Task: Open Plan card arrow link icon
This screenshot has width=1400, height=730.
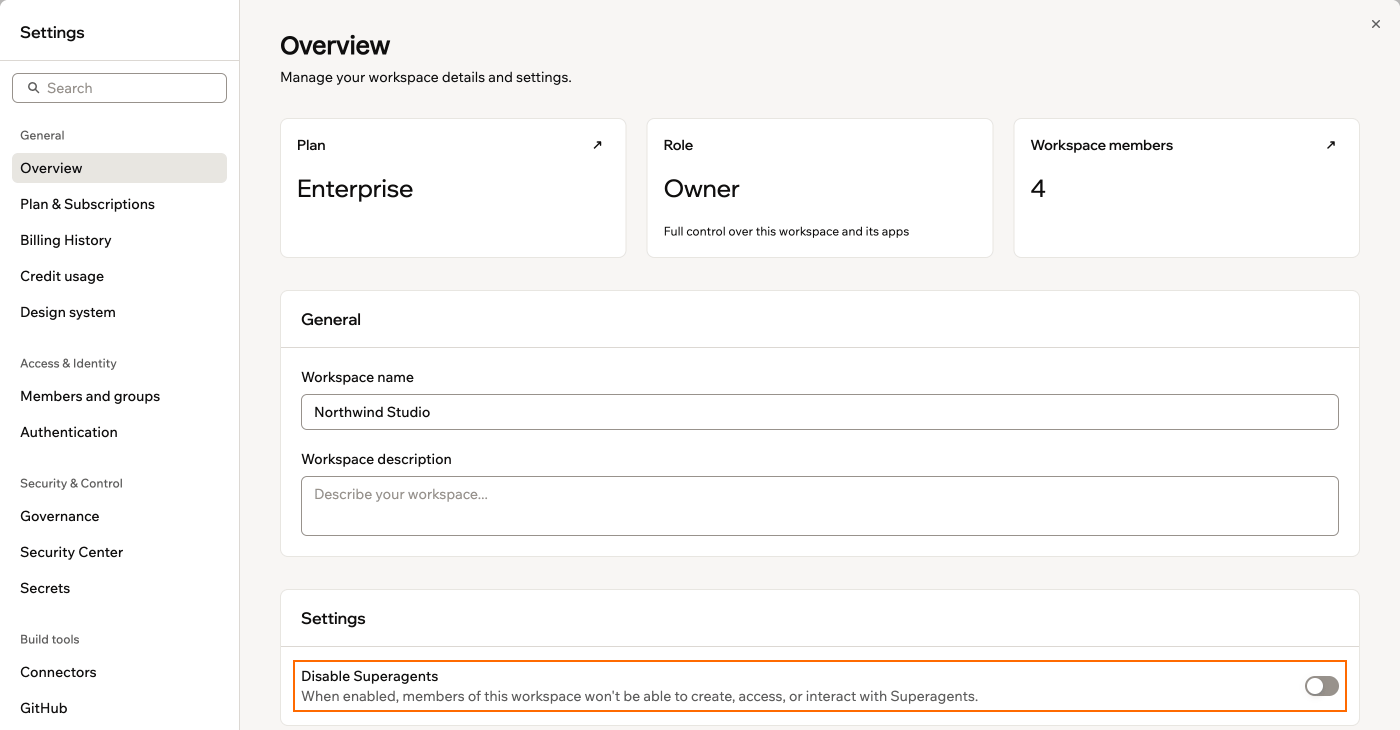Action: (x=597, y=145)
